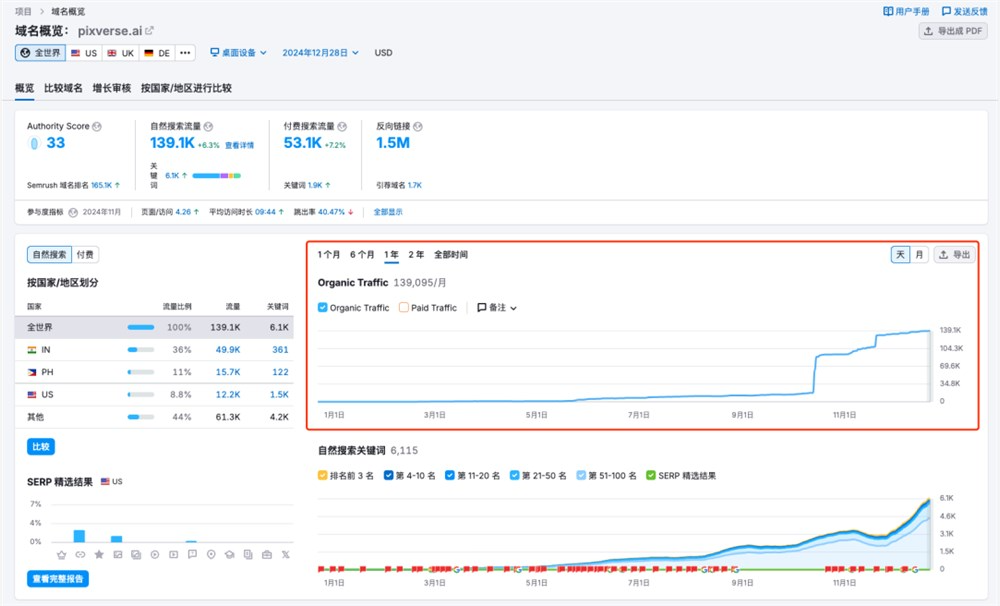Open the 用户手册 user manual icon
This screenshot has width=1000, height=606.
[888, 11]
